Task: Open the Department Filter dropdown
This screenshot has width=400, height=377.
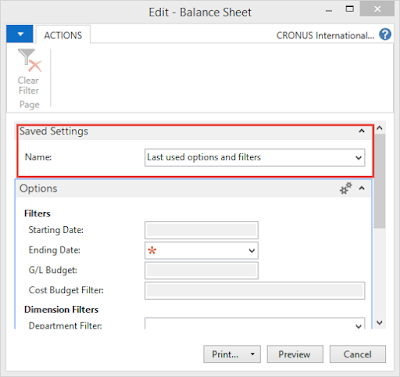Action: (359, 326)
